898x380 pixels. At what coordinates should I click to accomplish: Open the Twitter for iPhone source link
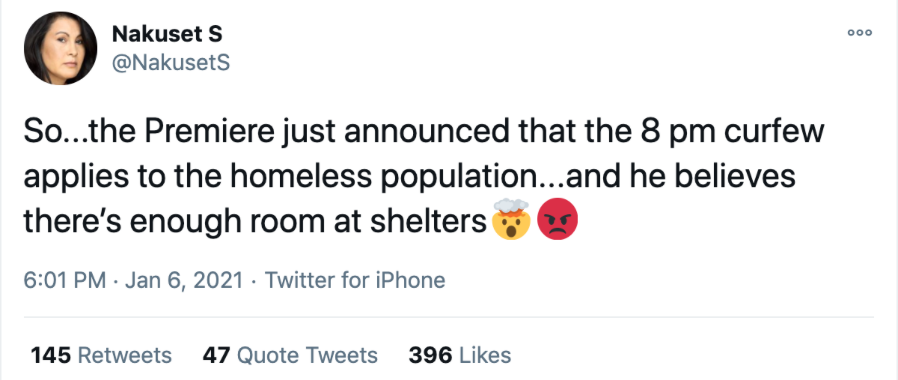tap(355, 280)
